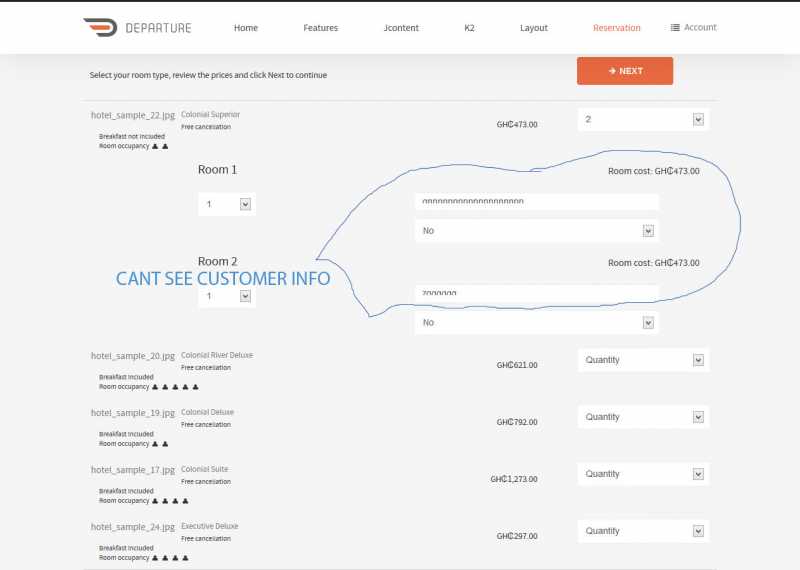Select Quantity for Colonial Deluxe
The image size is (800, 570).
[643, 417]
